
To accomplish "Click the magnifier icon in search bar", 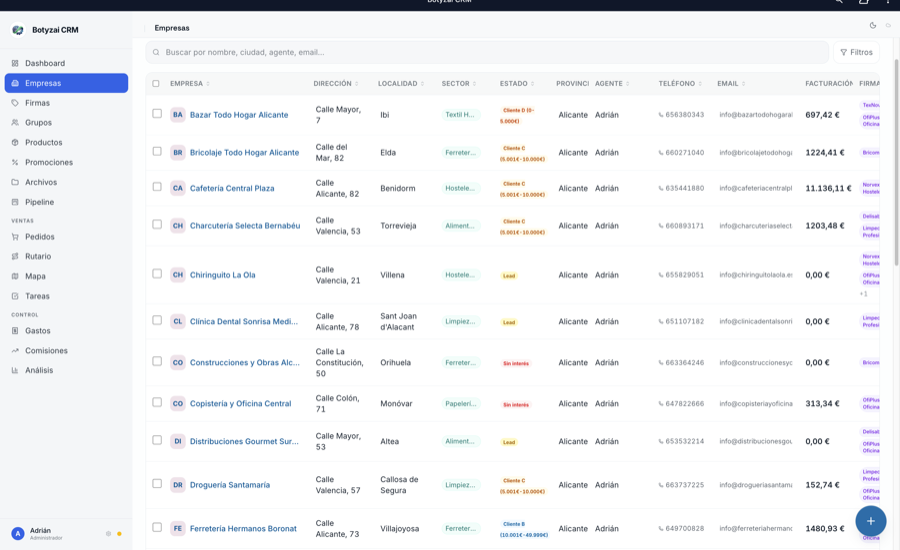I will [x=156, y=52].
